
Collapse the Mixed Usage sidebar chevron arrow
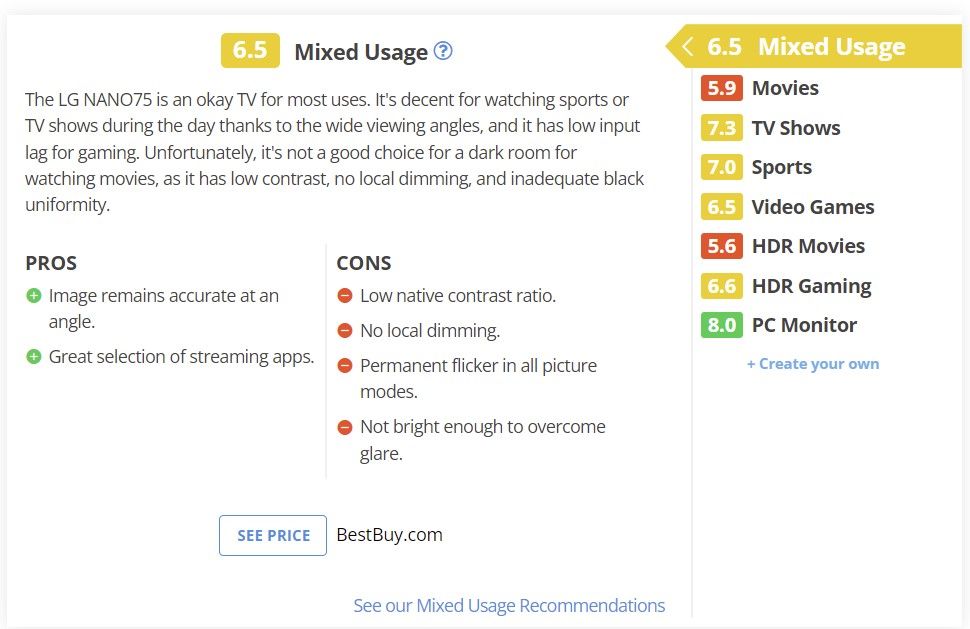(x=686, y=47)
